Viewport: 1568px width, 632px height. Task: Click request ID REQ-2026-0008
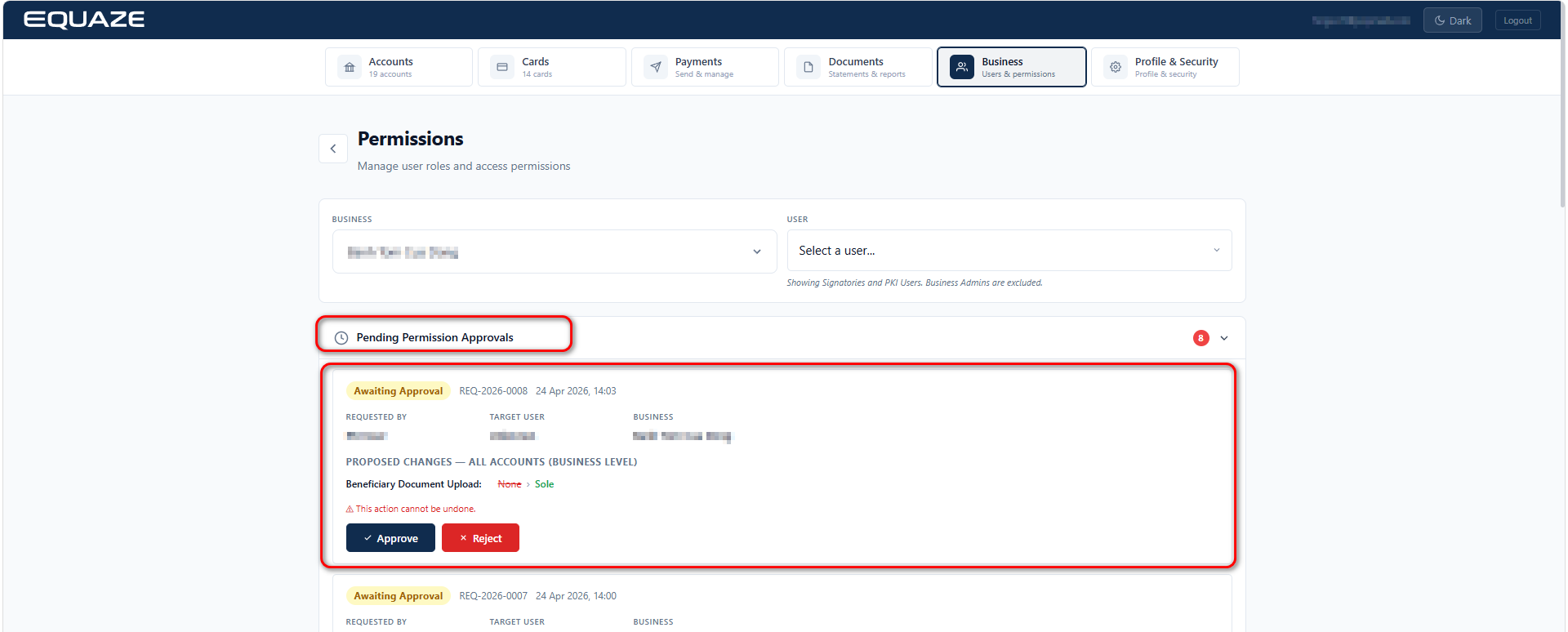tap(493, 391)
